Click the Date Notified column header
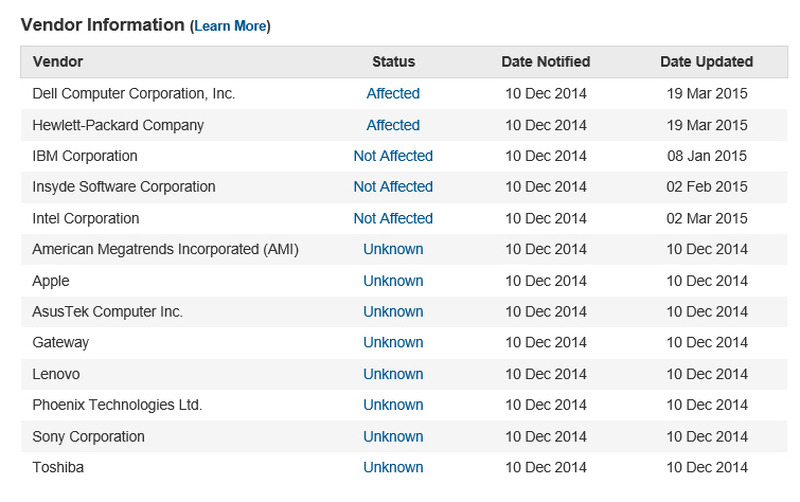800x502 pixels. pyautogui.click(x=545, y=62)
